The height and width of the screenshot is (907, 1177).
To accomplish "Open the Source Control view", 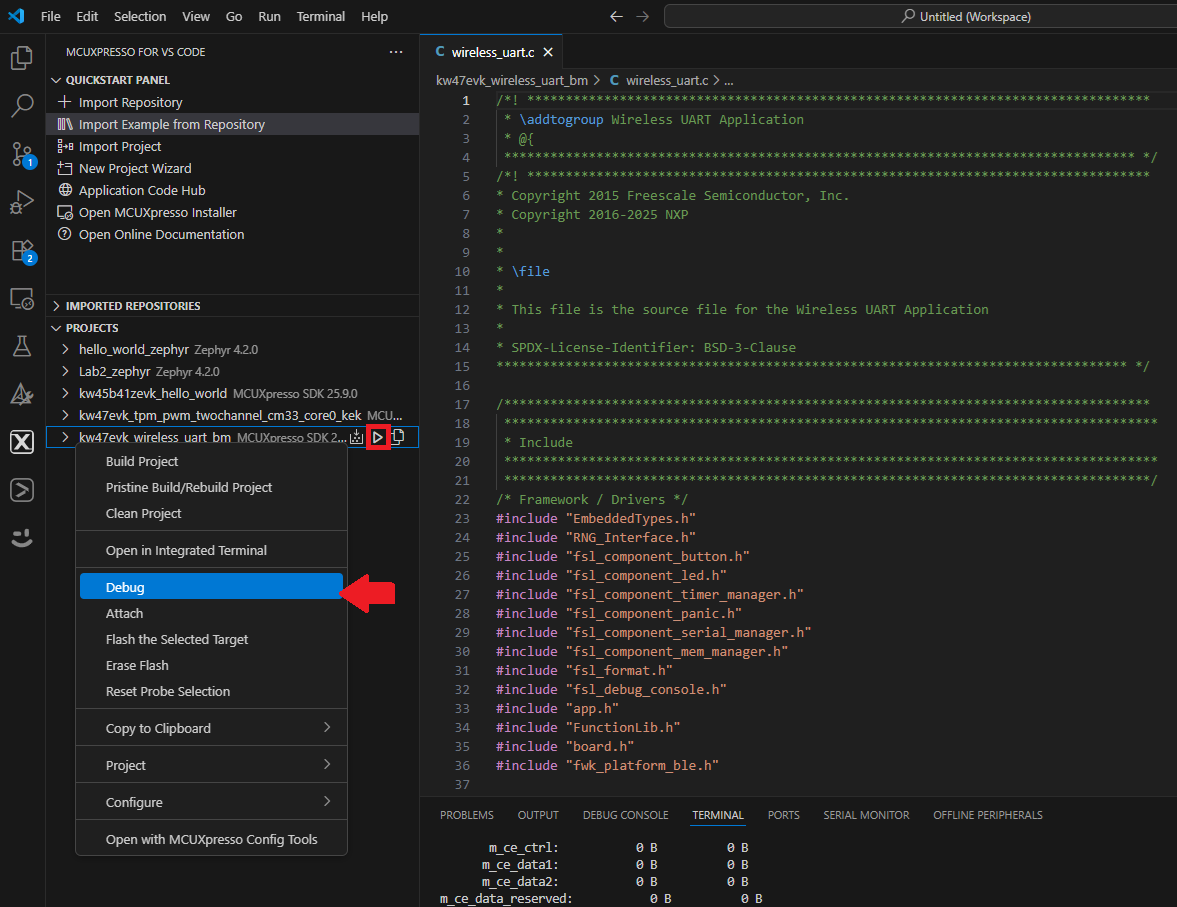I will tap(21, 154).
